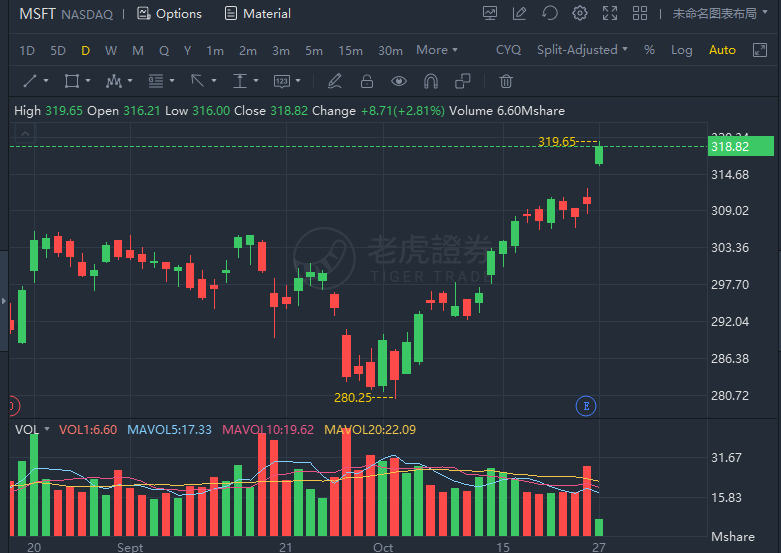Click the red D dividend marker
The width and height of the screenshot is (781, 553).
(14, 406)
